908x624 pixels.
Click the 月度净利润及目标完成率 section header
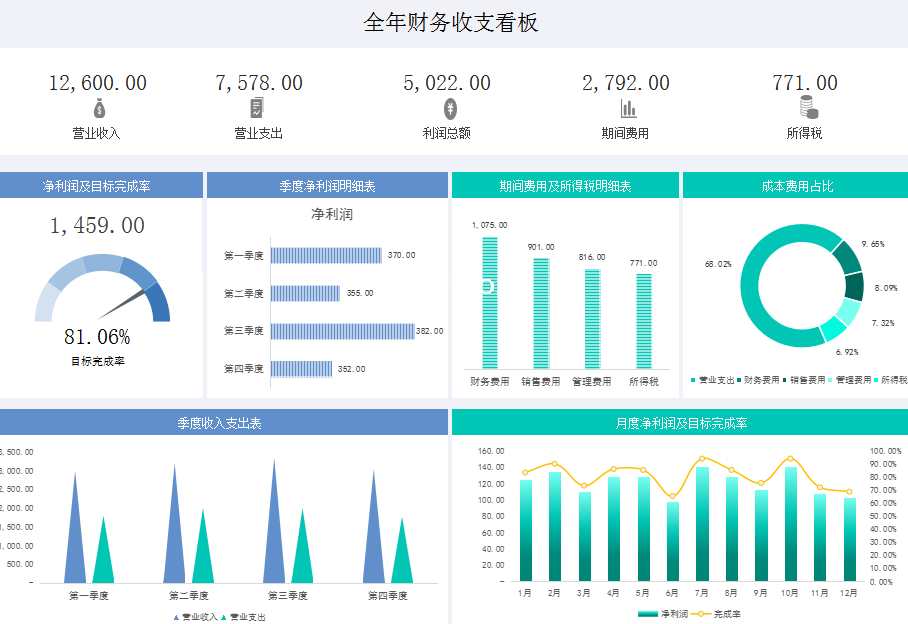coord(680,423)
